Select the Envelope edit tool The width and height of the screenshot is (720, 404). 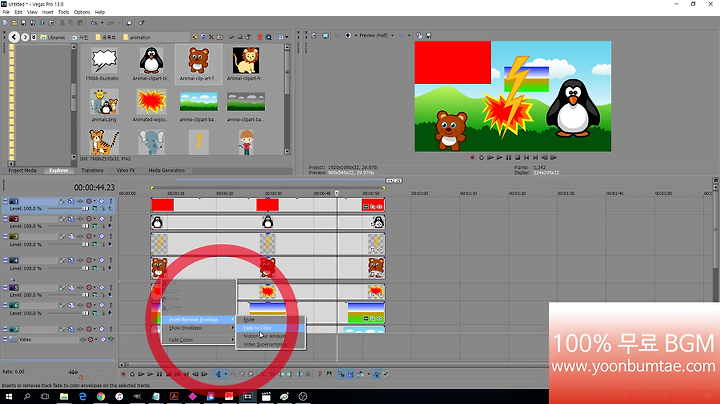pyautogui.click(x=233, y=374)
